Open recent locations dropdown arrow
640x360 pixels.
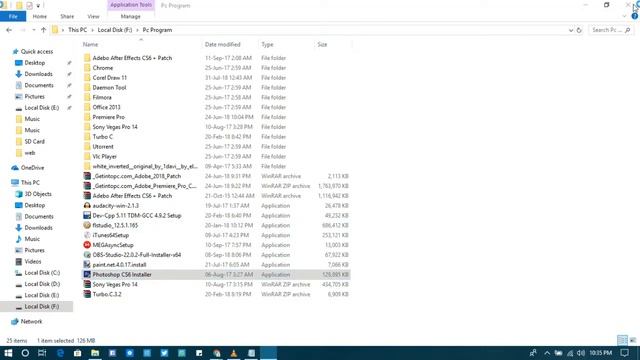pyautogui.click(x=33, y=30)
